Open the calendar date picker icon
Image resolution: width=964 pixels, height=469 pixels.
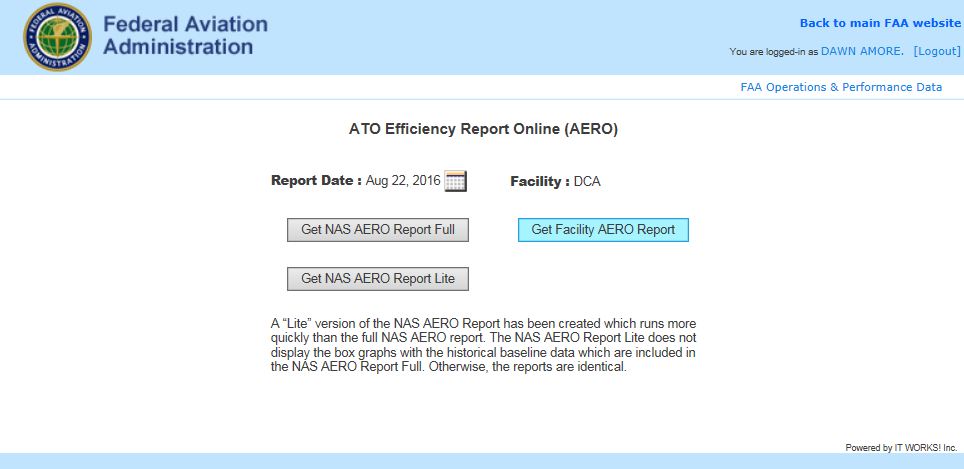(456, 181)
